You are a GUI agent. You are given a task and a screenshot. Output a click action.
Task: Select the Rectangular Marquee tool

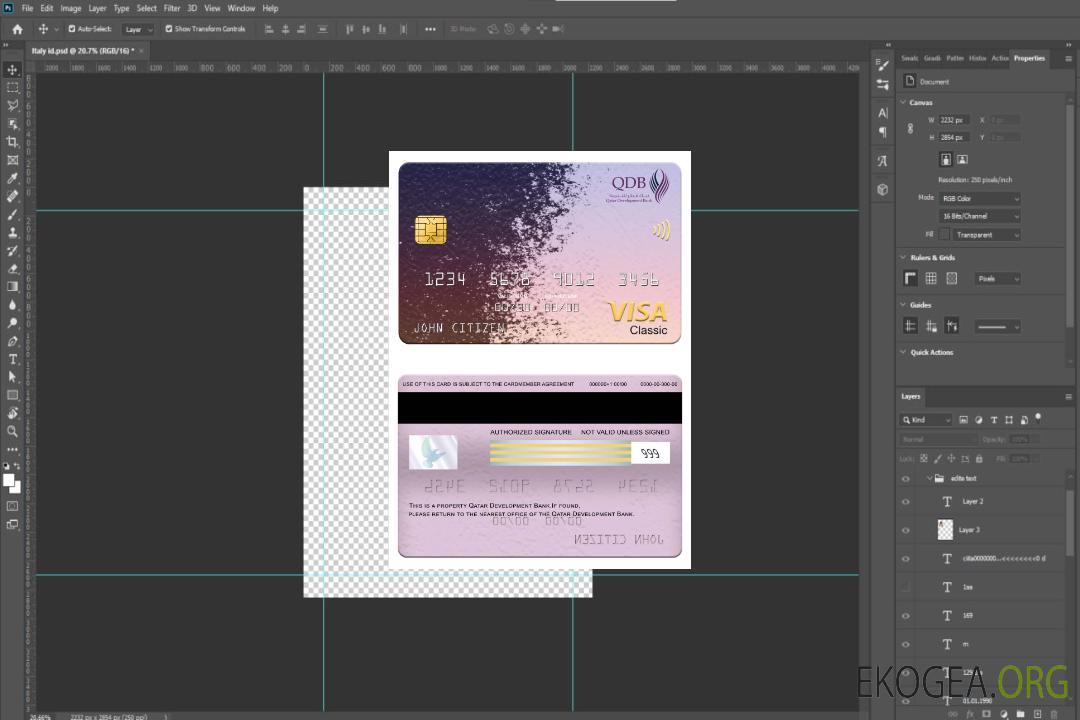[12, 88]
